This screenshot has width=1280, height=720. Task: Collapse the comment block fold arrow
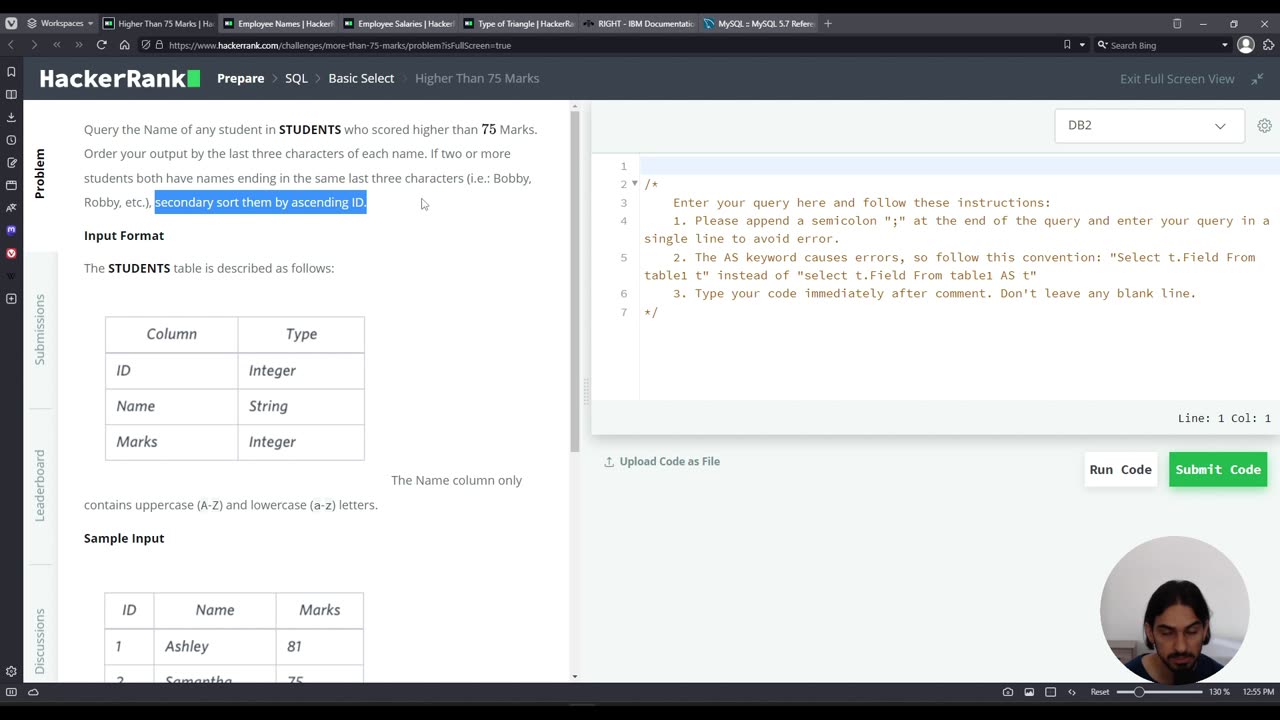click(x=634, y=184)
